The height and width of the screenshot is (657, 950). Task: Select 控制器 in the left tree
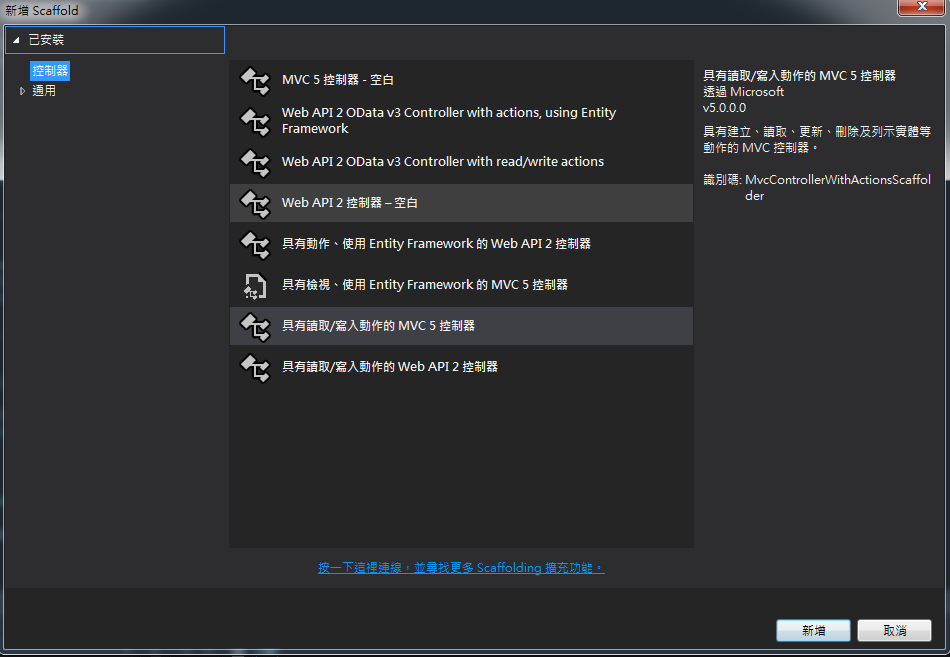[50, 71]
